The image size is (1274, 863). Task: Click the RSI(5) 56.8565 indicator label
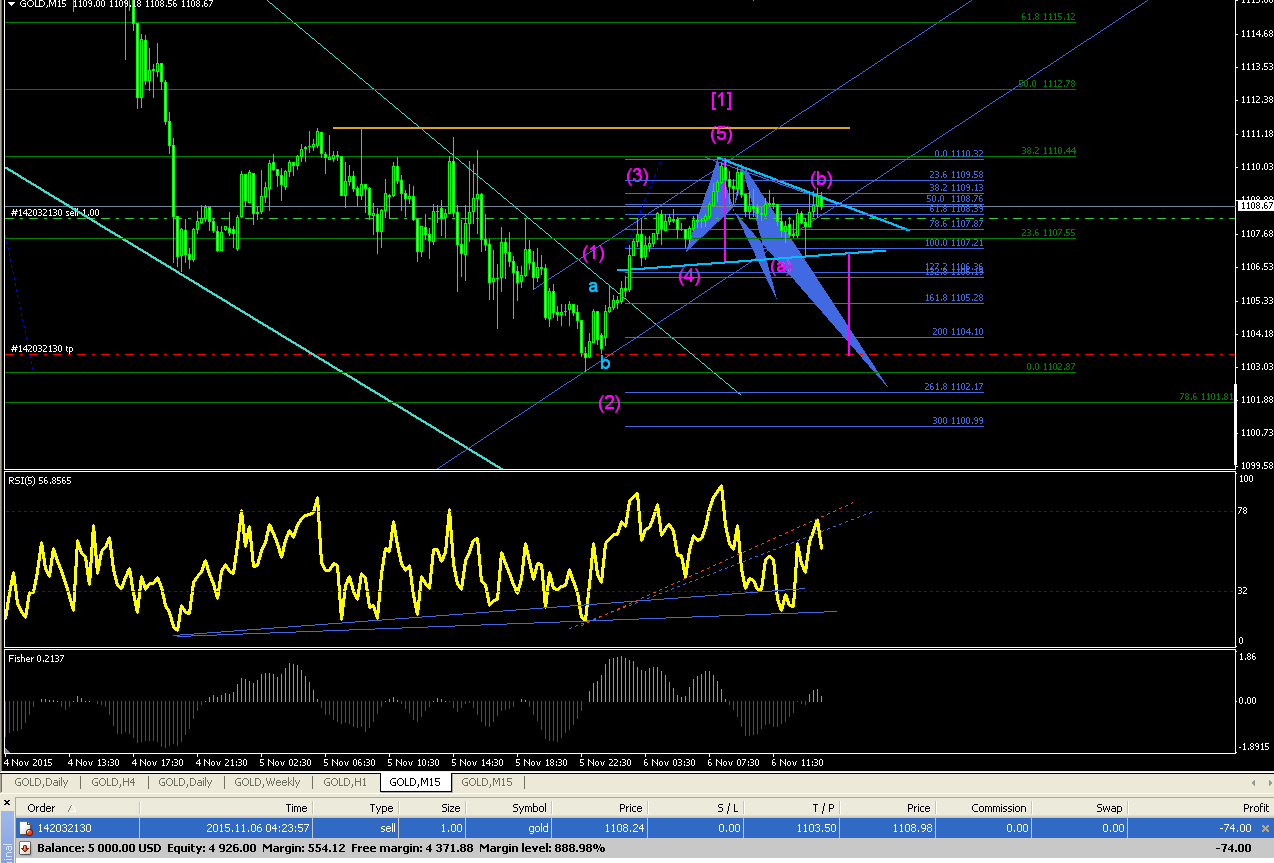[x=42, y=480]
